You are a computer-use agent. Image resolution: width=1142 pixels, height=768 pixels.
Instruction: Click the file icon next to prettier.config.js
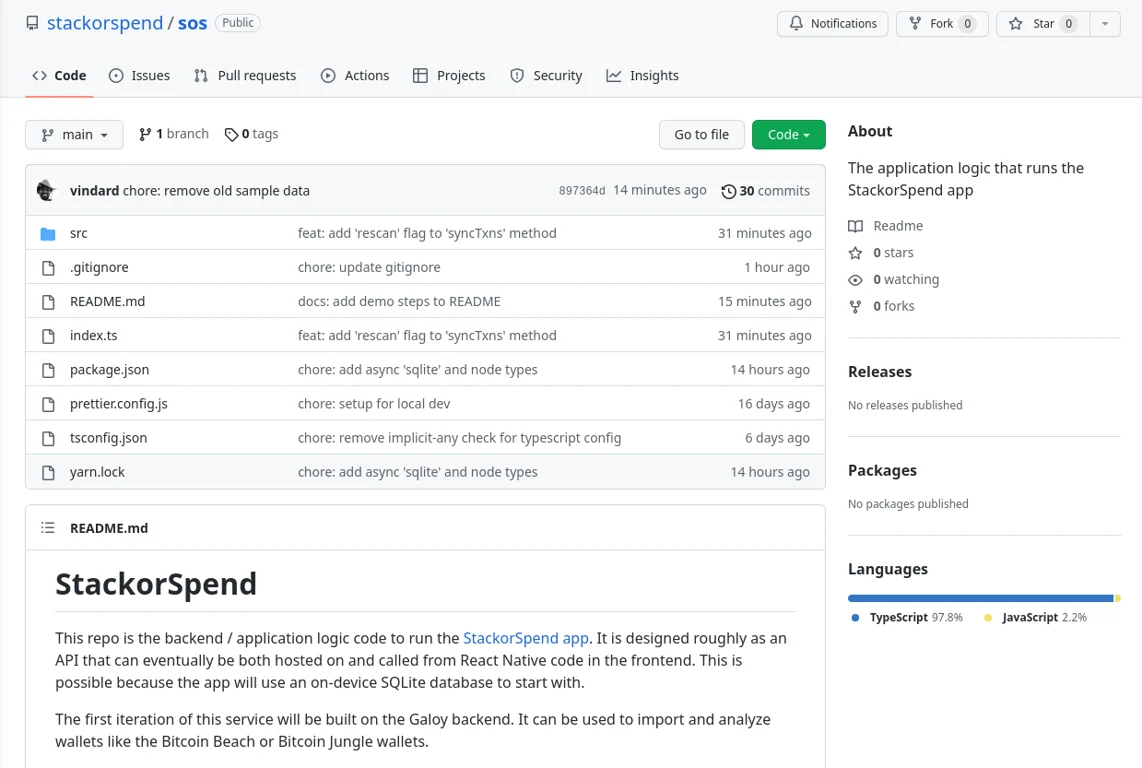tap(48, 404)
